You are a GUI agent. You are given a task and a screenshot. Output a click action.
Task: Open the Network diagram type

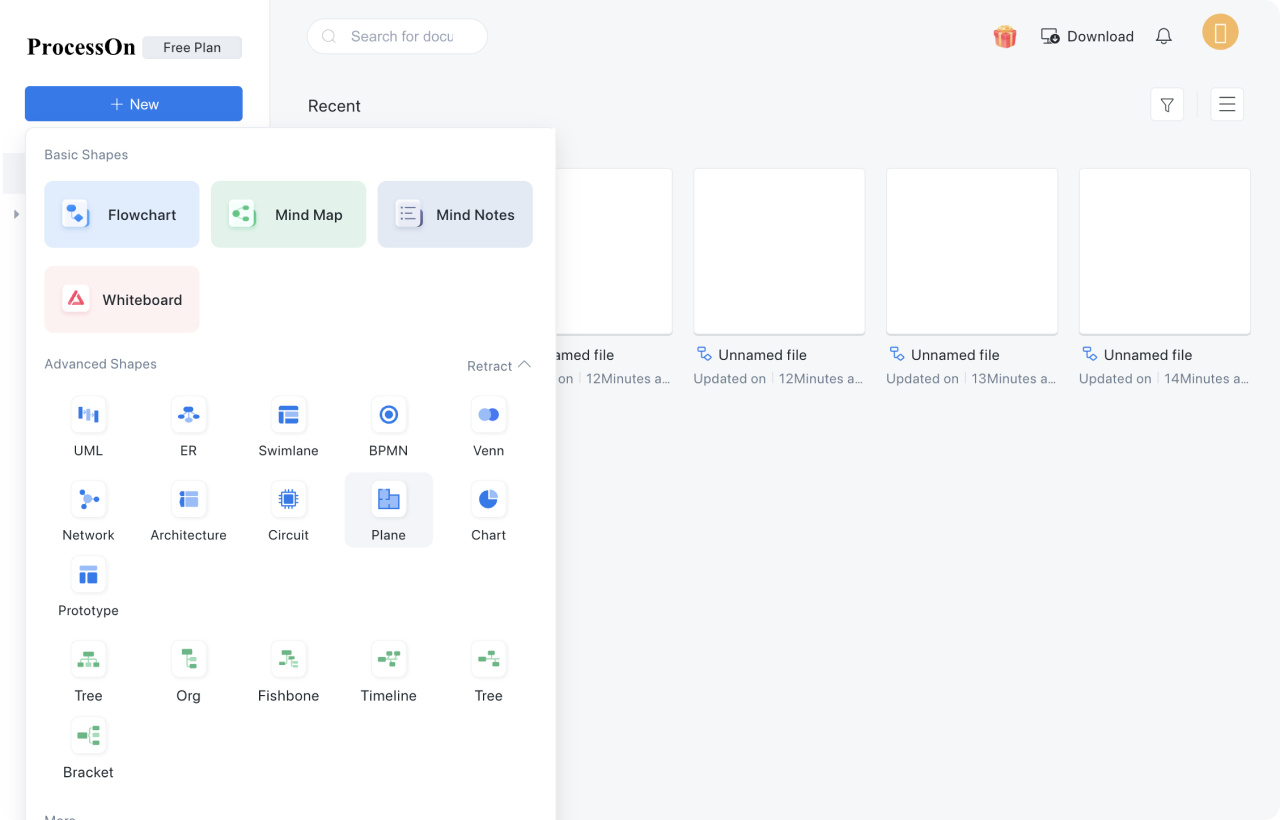click(x=88, y=499)
